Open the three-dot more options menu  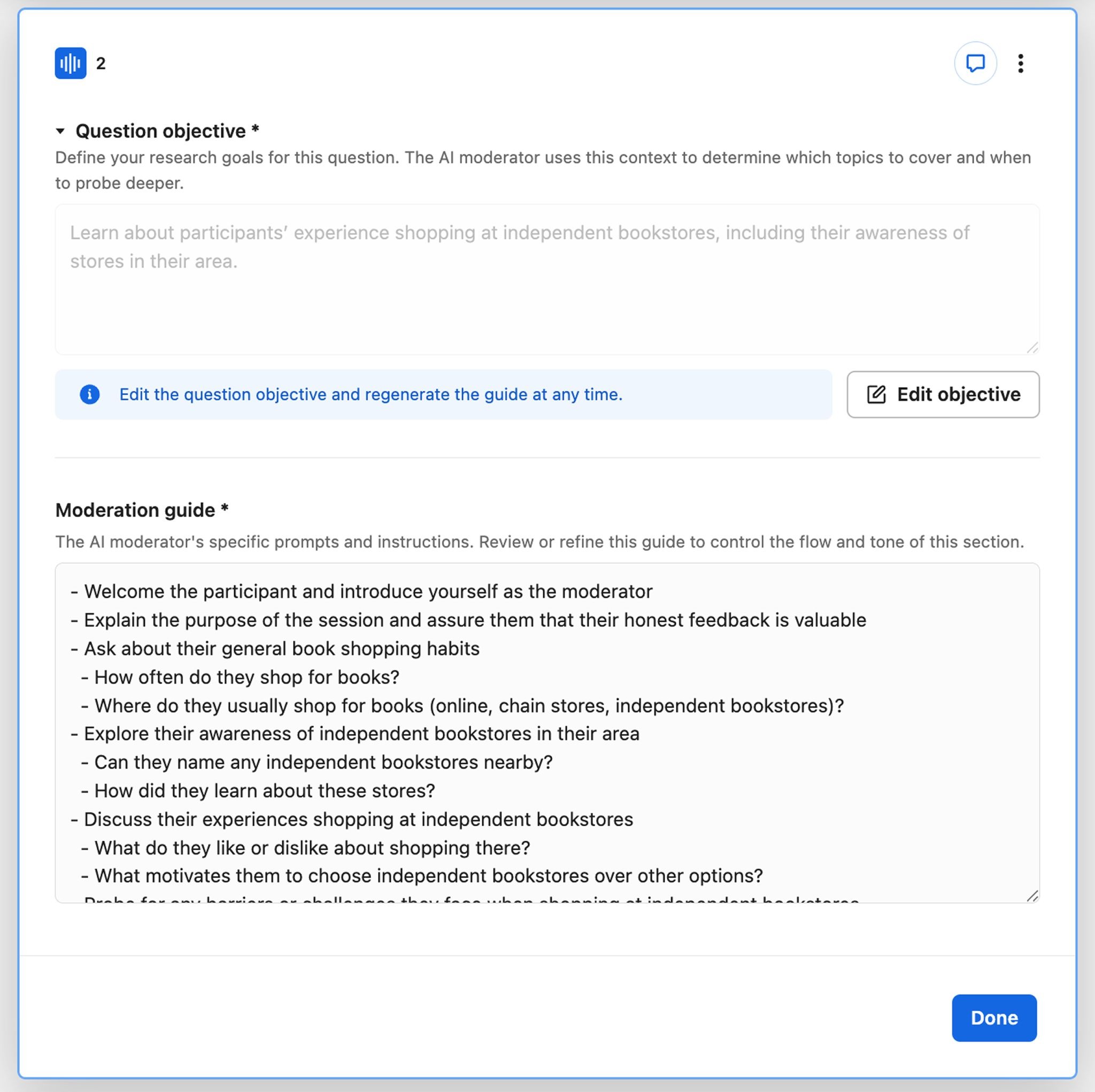[x=1020, y=63]
